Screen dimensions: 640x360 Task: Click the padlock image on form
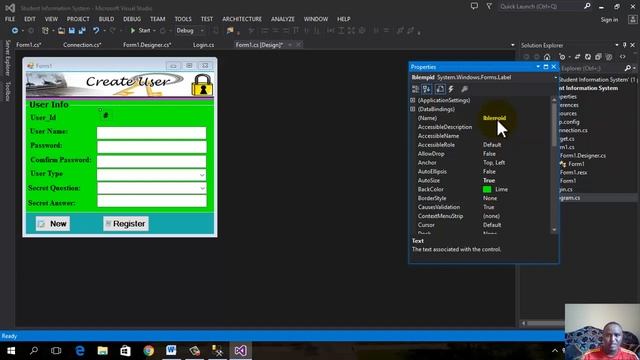coord(202,84)
